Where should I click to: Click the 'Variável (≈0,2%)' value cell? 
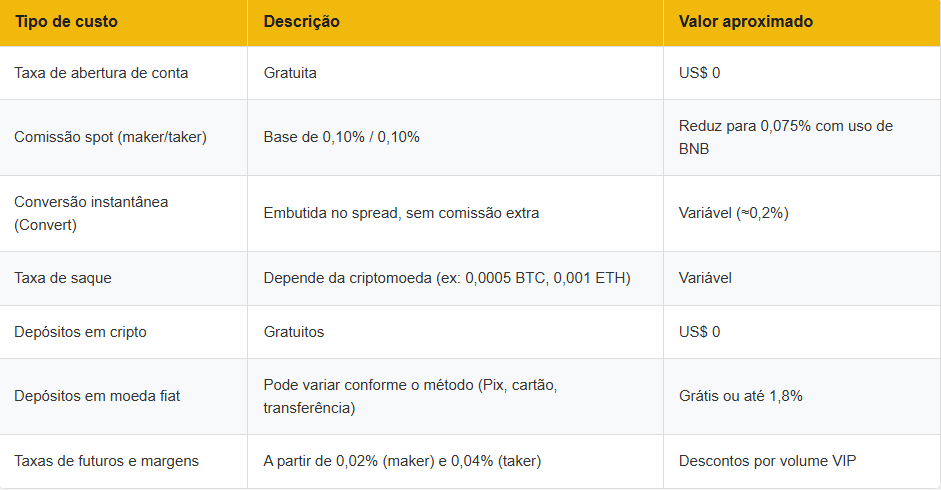pyautogui.click(x=733, y=213)
